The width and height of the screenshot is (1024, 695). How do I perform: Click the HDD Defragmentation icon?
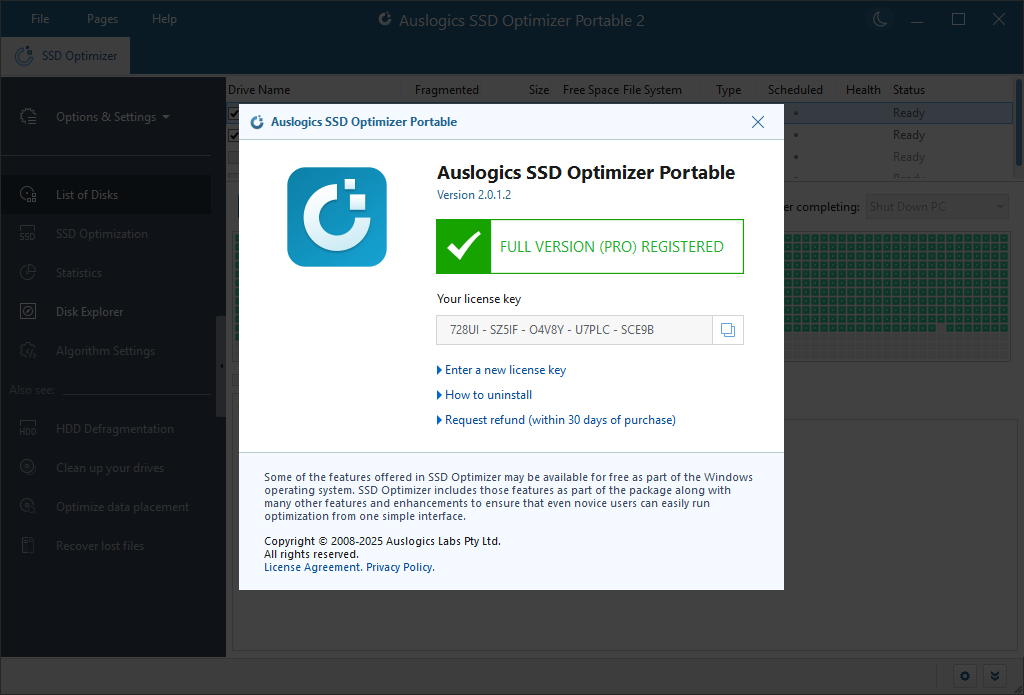tap(28, 428)
